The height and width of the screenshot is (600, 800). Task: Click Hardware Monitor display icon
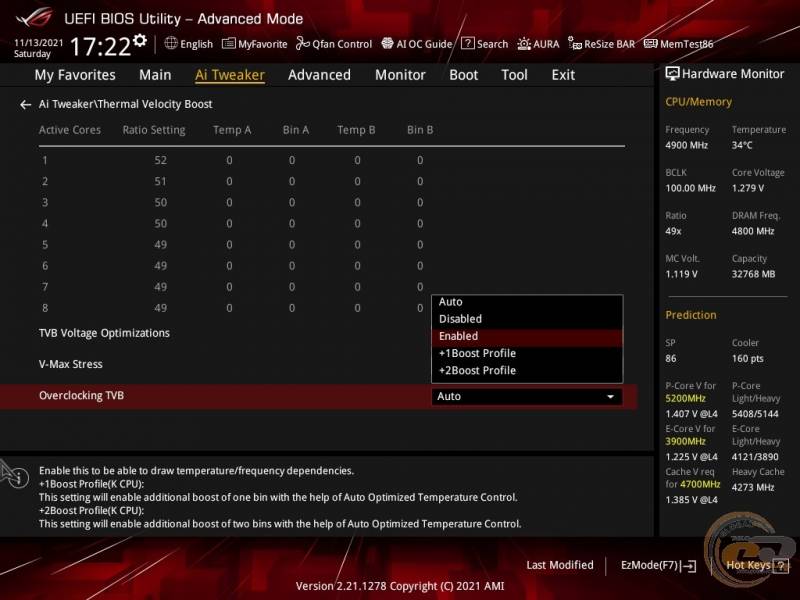(x=672, y=74)
